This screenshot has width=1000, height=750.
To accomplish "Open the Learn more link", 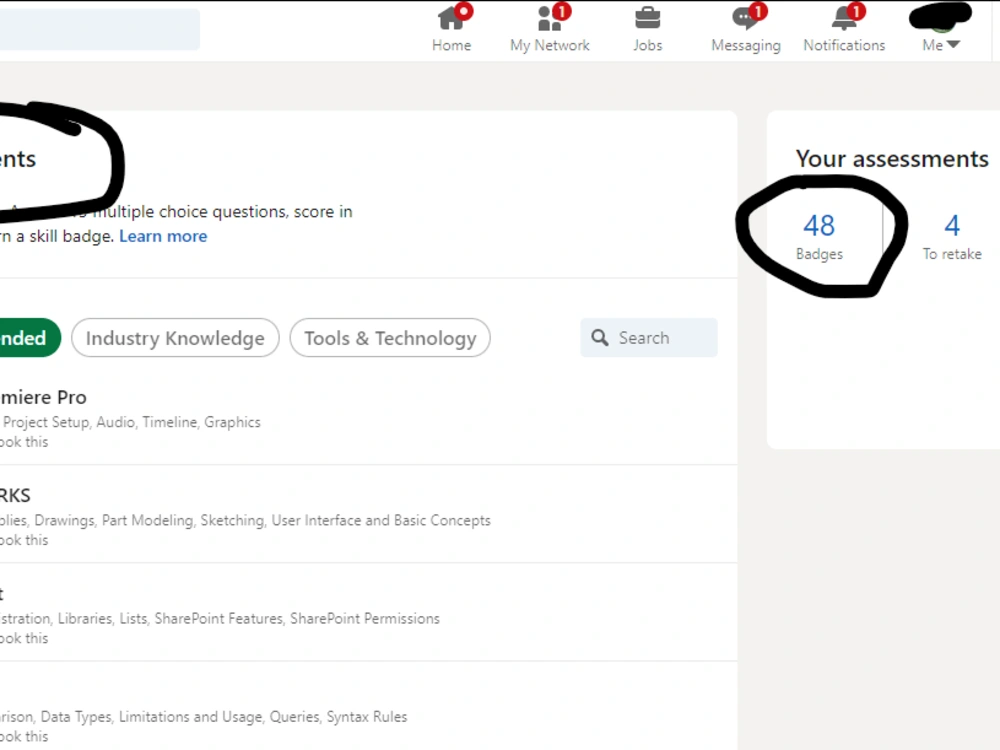I will (163, 236).
